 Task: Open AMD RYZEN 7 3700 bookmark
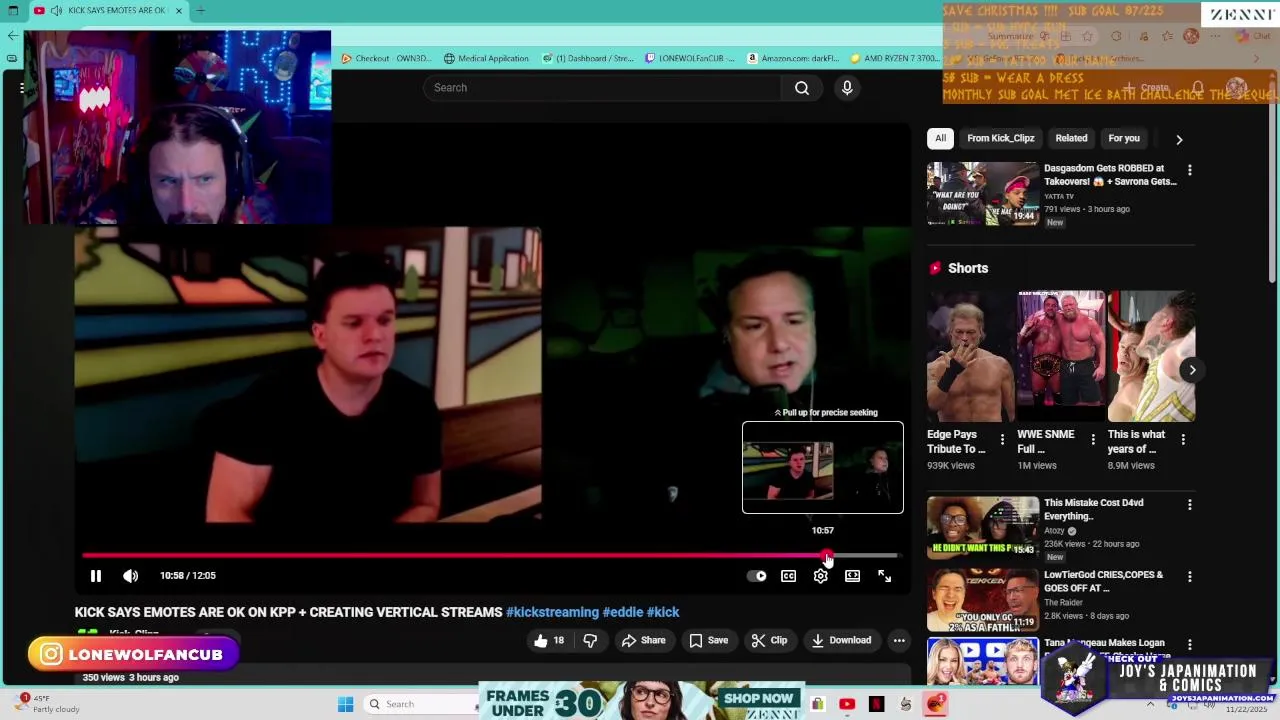894,58
